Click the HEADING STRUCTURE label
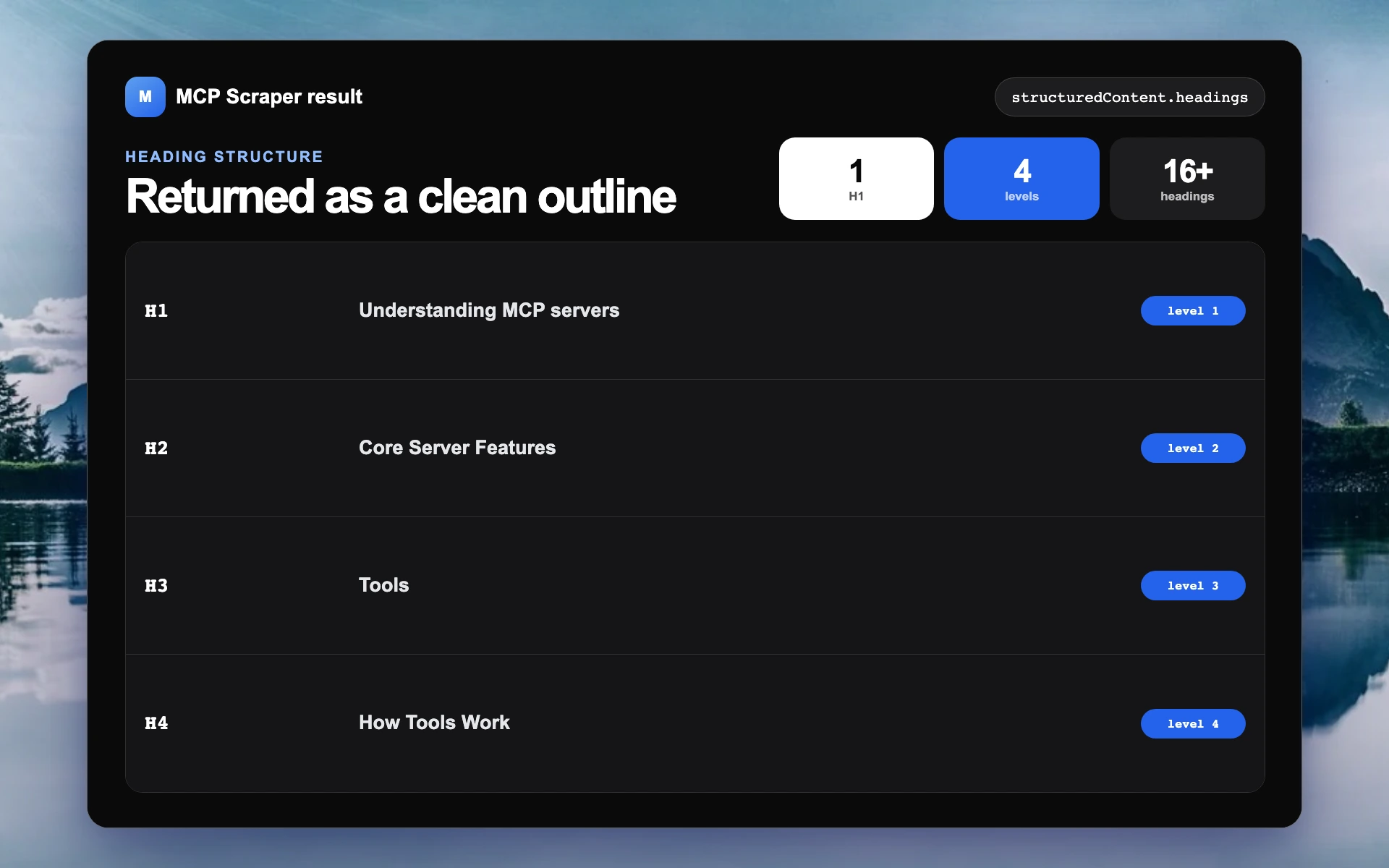The height and width of the screenshot is (868, 1389). 224,157
